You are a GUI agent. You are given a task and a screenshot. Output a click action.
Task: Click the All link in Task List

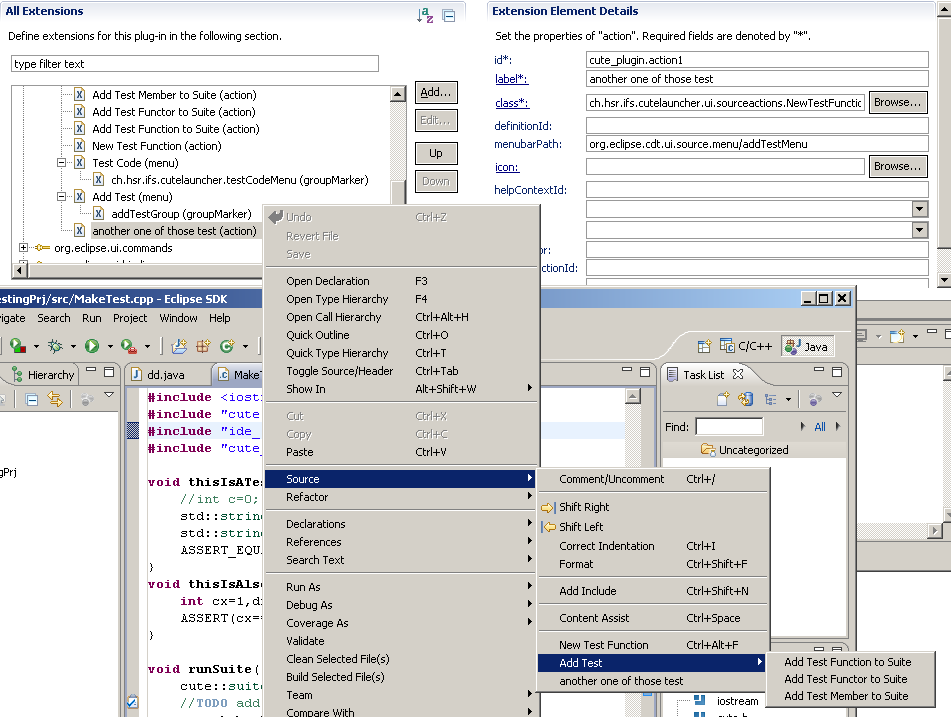tap(820, 426)
